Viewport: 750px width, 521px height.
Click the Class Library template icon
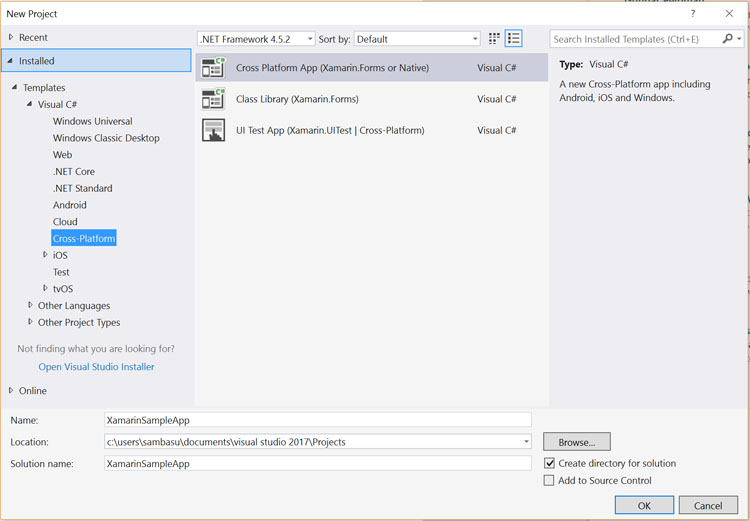(x=213, y=99)
